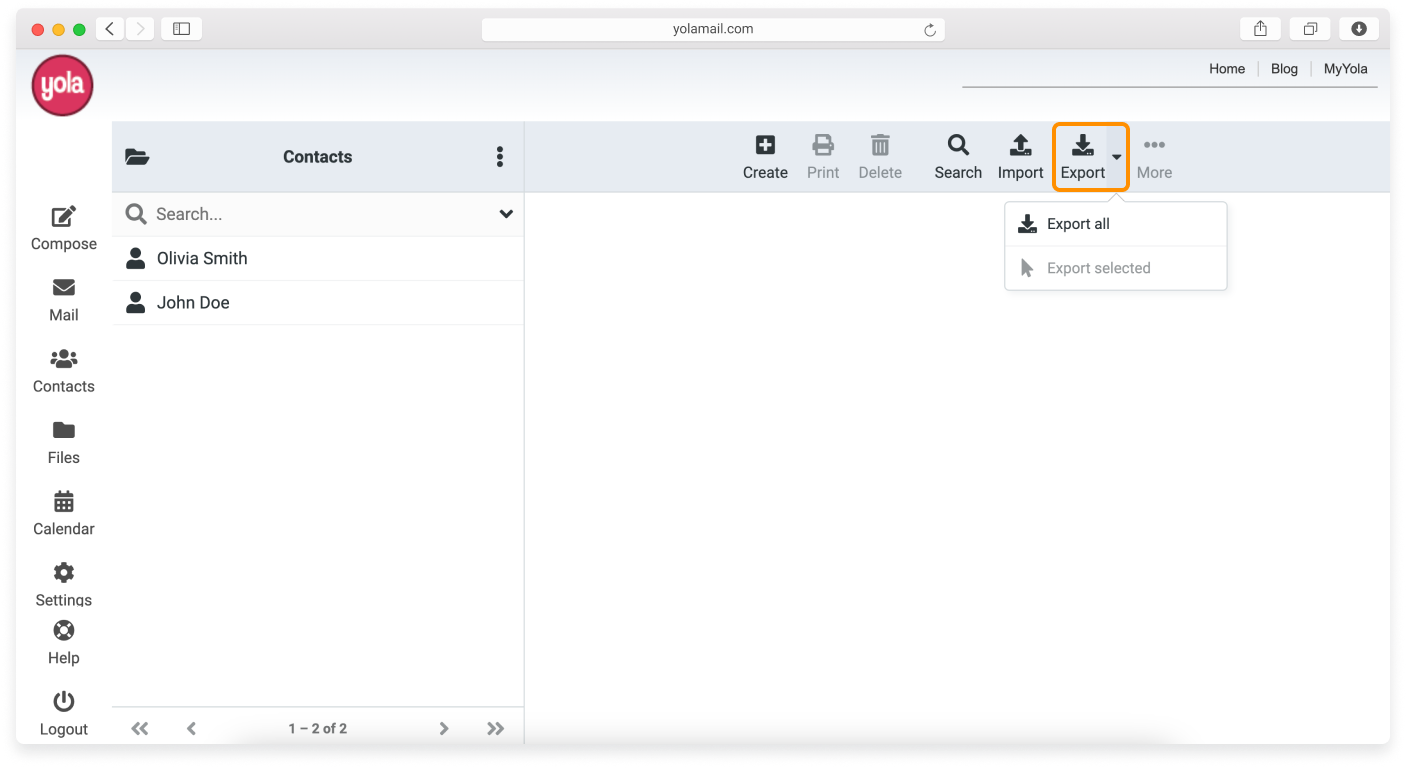Viewport: 1406px width, 768px height.
Task: Choose Export all from the menu
Action: [x=1078, y=223]
